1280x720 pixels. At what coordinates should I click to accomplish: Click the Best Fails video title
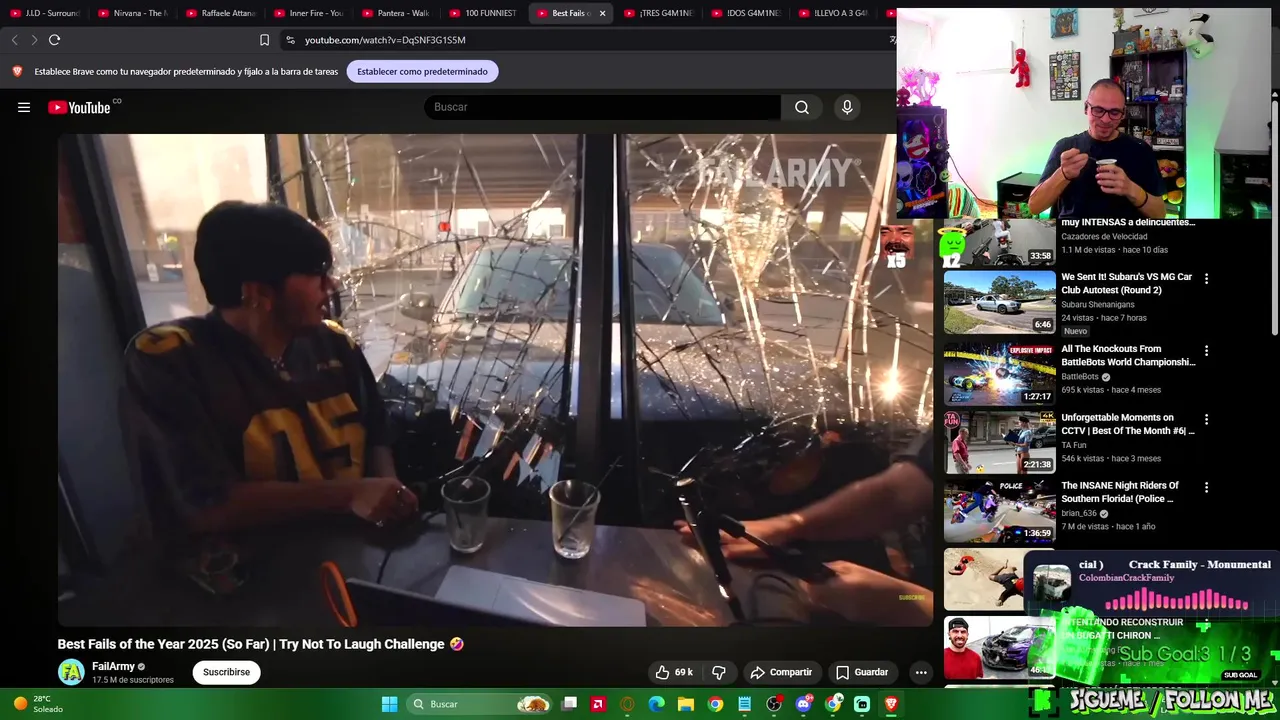260,644
